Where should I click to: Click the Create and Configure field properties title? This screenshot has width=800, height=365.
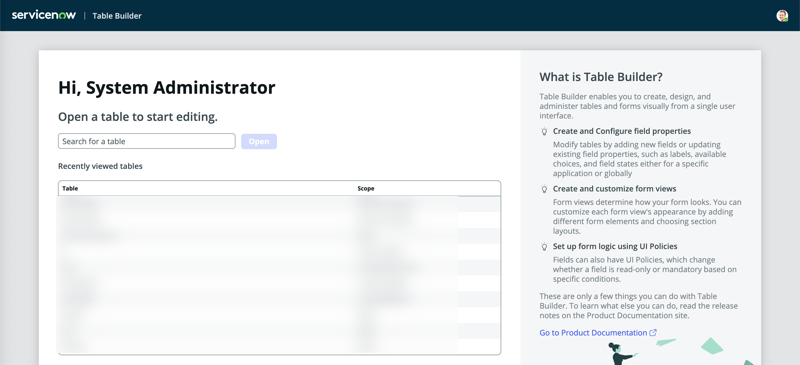622,131
